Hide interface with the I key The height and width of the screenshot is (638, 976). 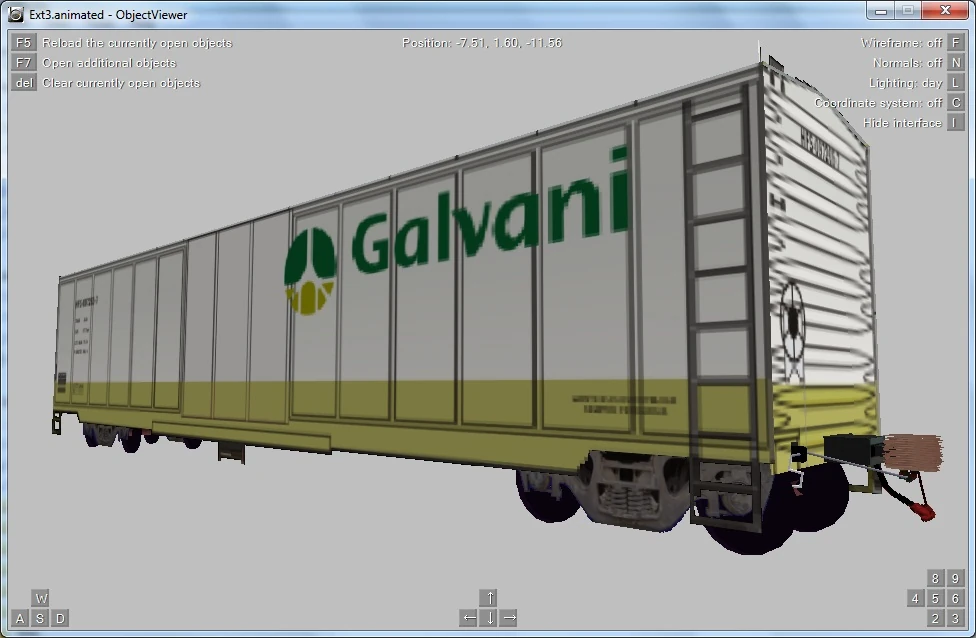point(955,123)
